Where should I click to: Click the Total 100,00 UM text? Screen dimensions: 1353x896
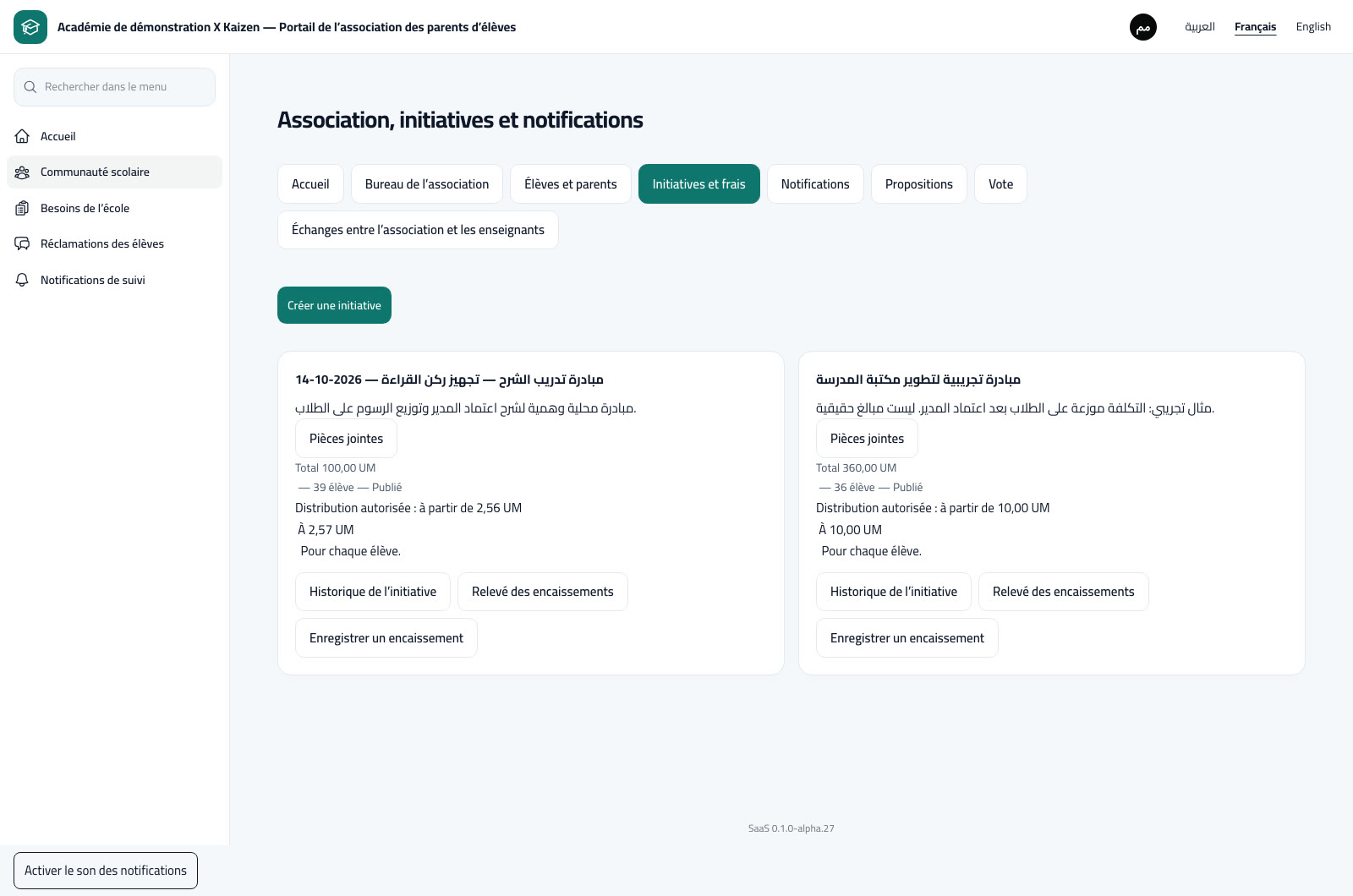(335, 468)
